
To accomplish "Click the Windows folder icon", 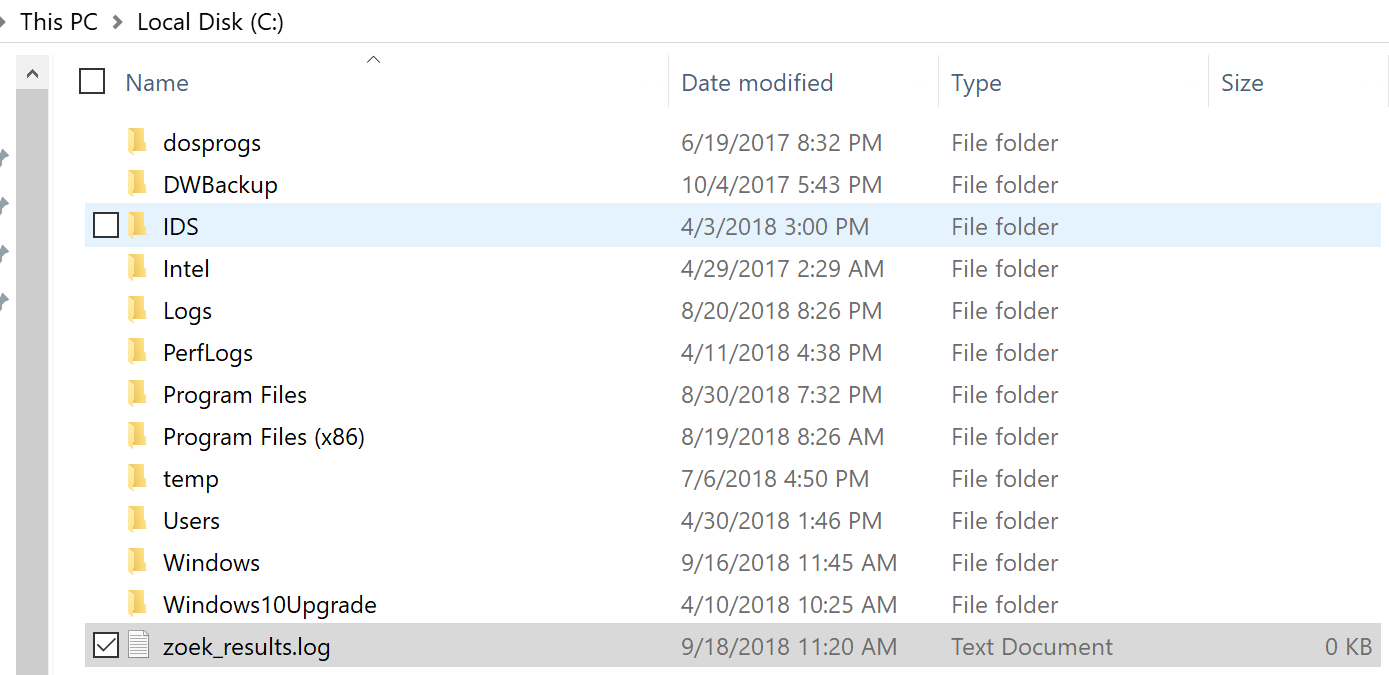I will click(138, 562).
